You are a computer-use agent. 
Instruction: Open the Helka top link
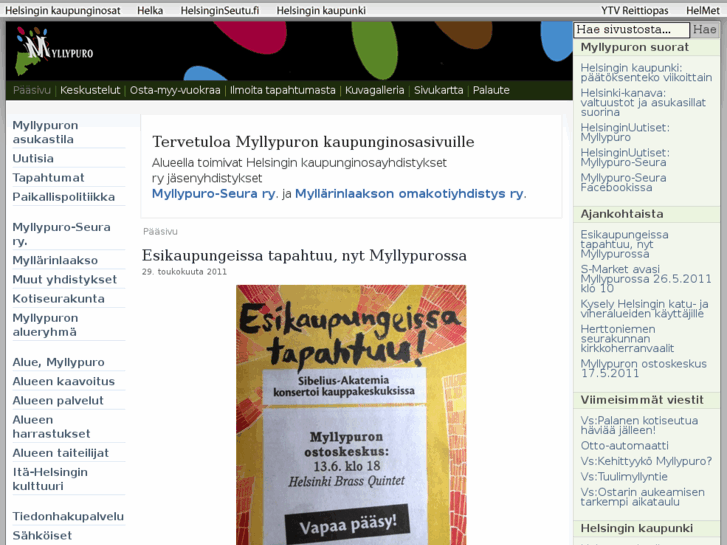click(x=150, y=10)
